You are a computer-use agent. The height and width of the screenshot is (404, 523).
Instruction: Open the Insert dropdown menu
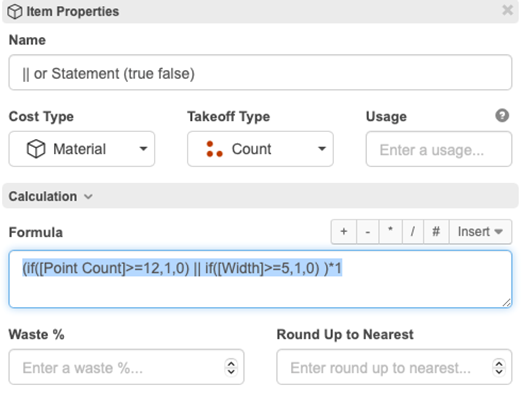coord(480,232)
